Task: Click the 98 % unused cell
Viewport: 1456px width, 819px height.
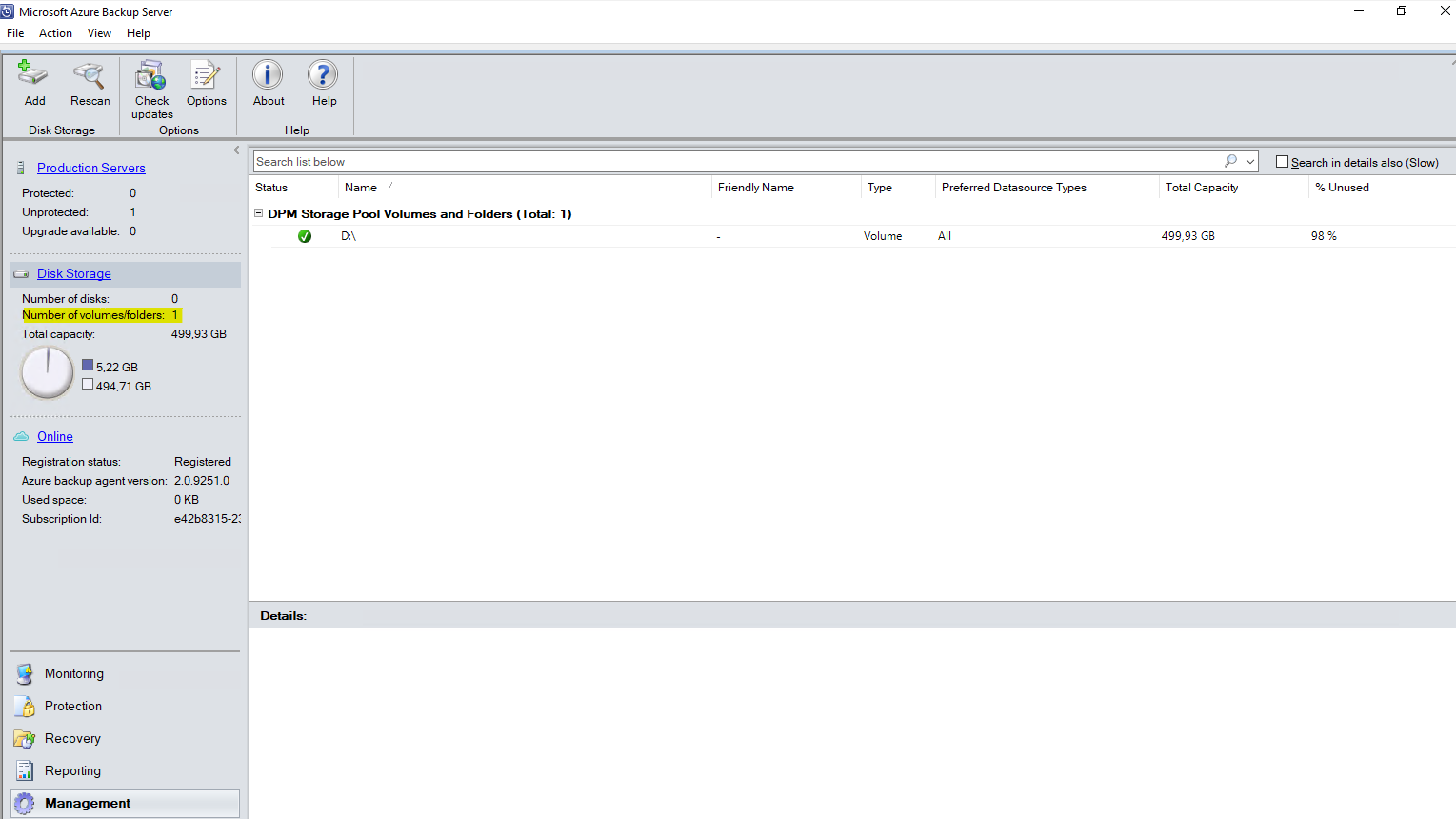Action: pyautogui.click(x=1324, y=236)
